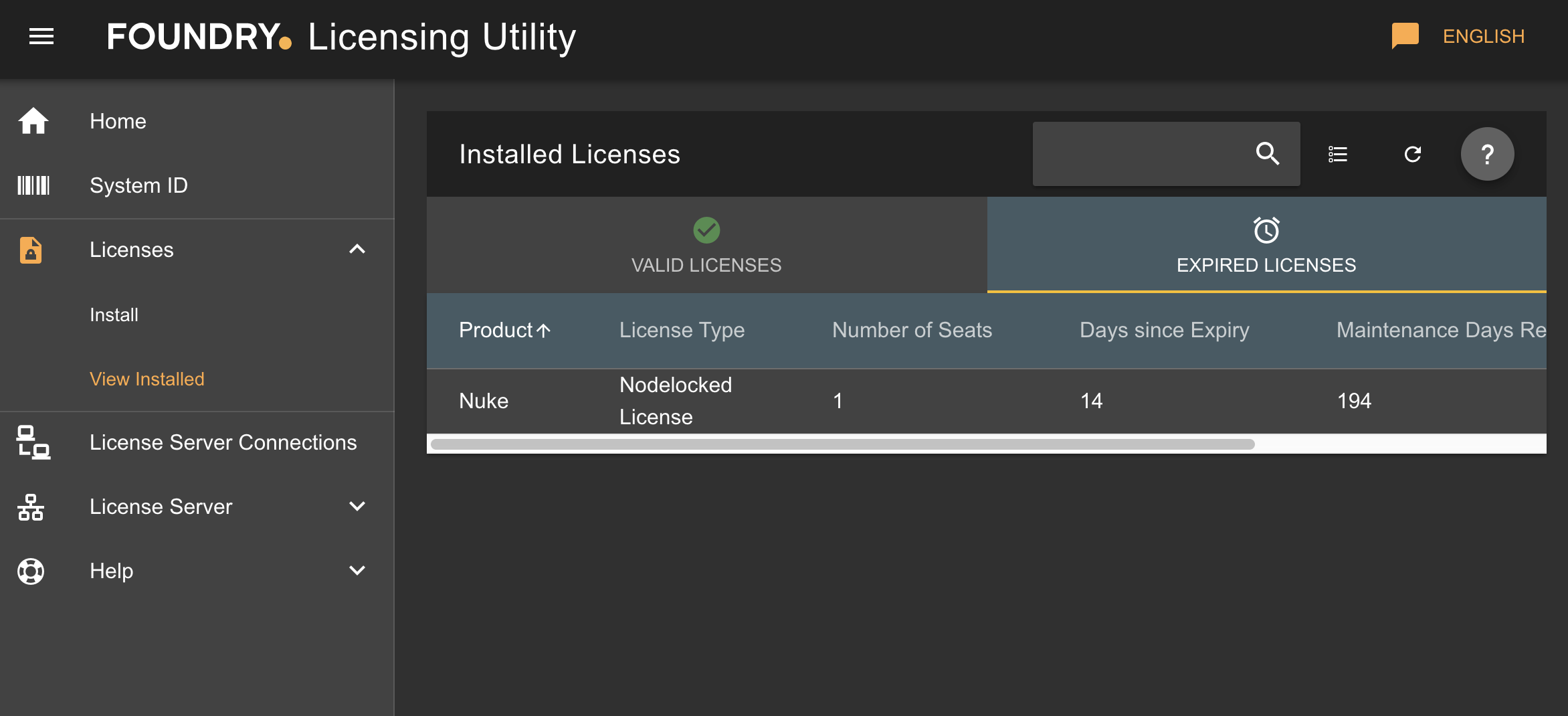
Task: Click the Home house icon
Action: [33, 121]
